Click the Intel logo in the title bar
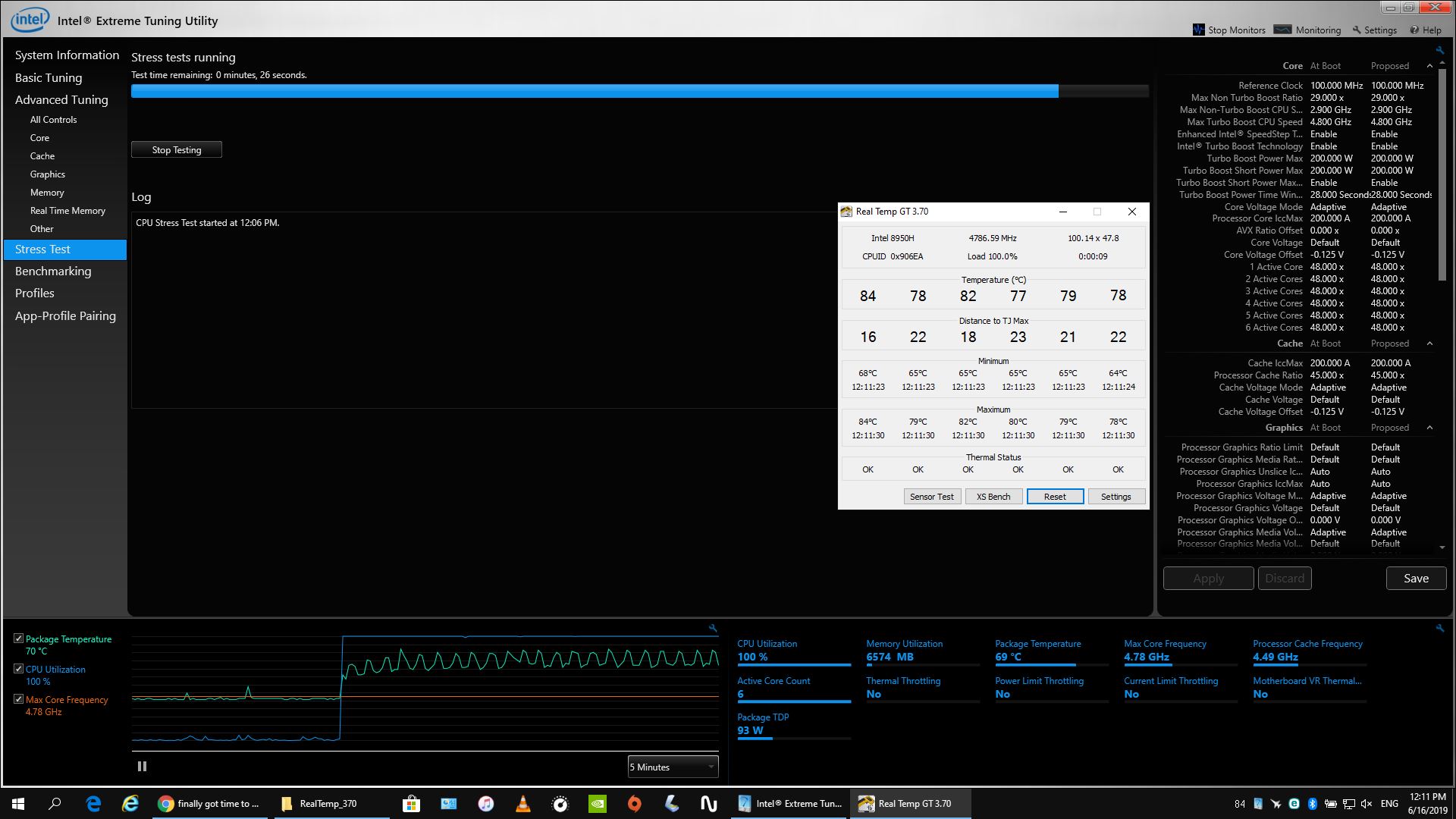The image size is (1456, 819). click(30, 20)
